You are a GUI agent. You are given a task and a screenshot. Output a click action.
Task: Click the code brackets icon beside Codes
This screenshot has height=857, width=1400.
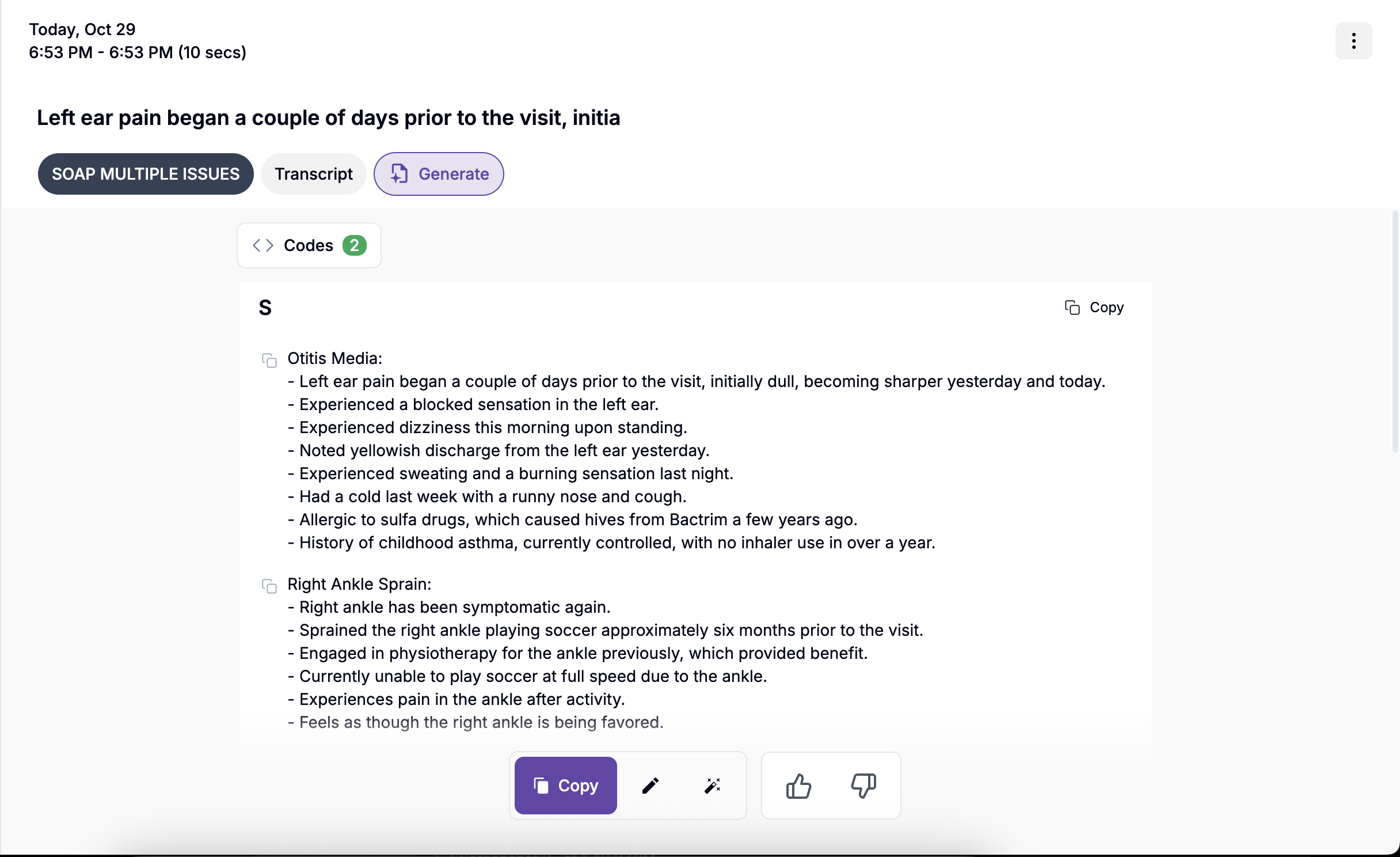pos(263,245)
